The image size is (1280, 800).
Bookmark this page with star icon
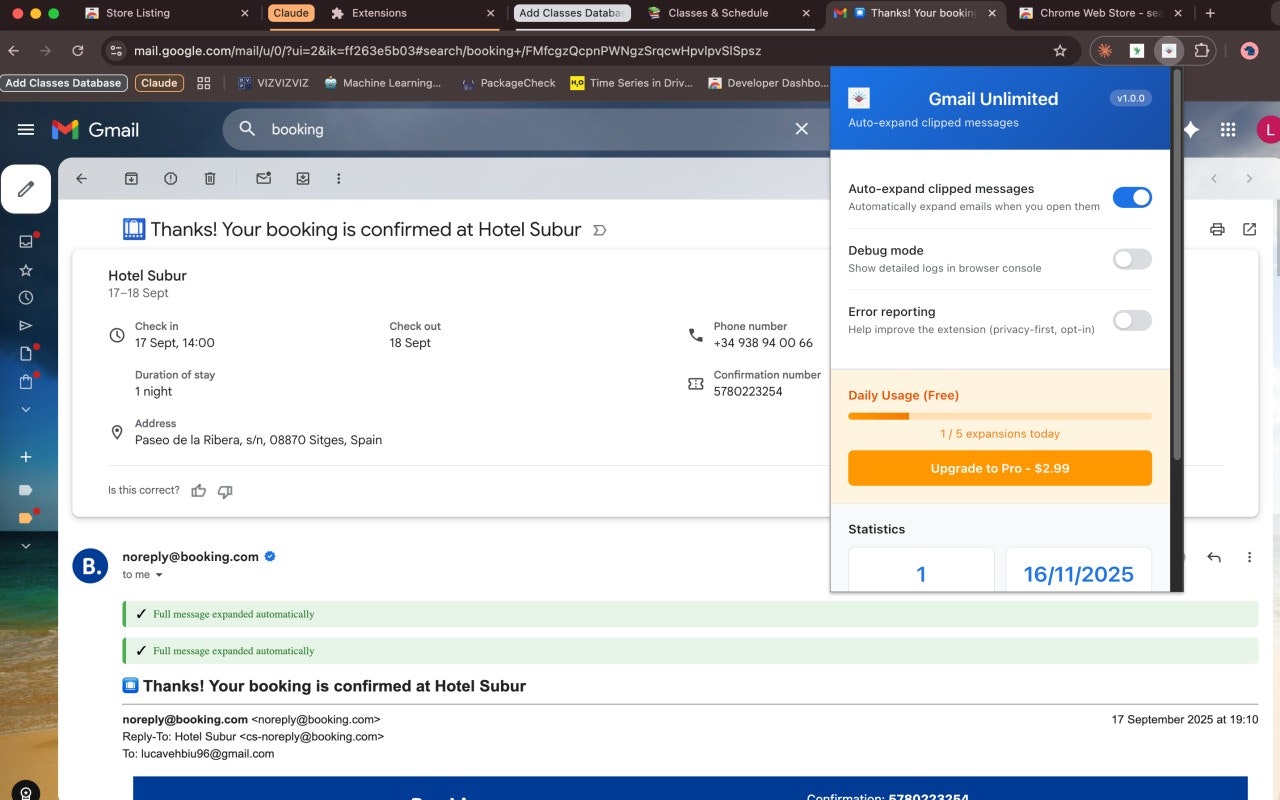1060,50
